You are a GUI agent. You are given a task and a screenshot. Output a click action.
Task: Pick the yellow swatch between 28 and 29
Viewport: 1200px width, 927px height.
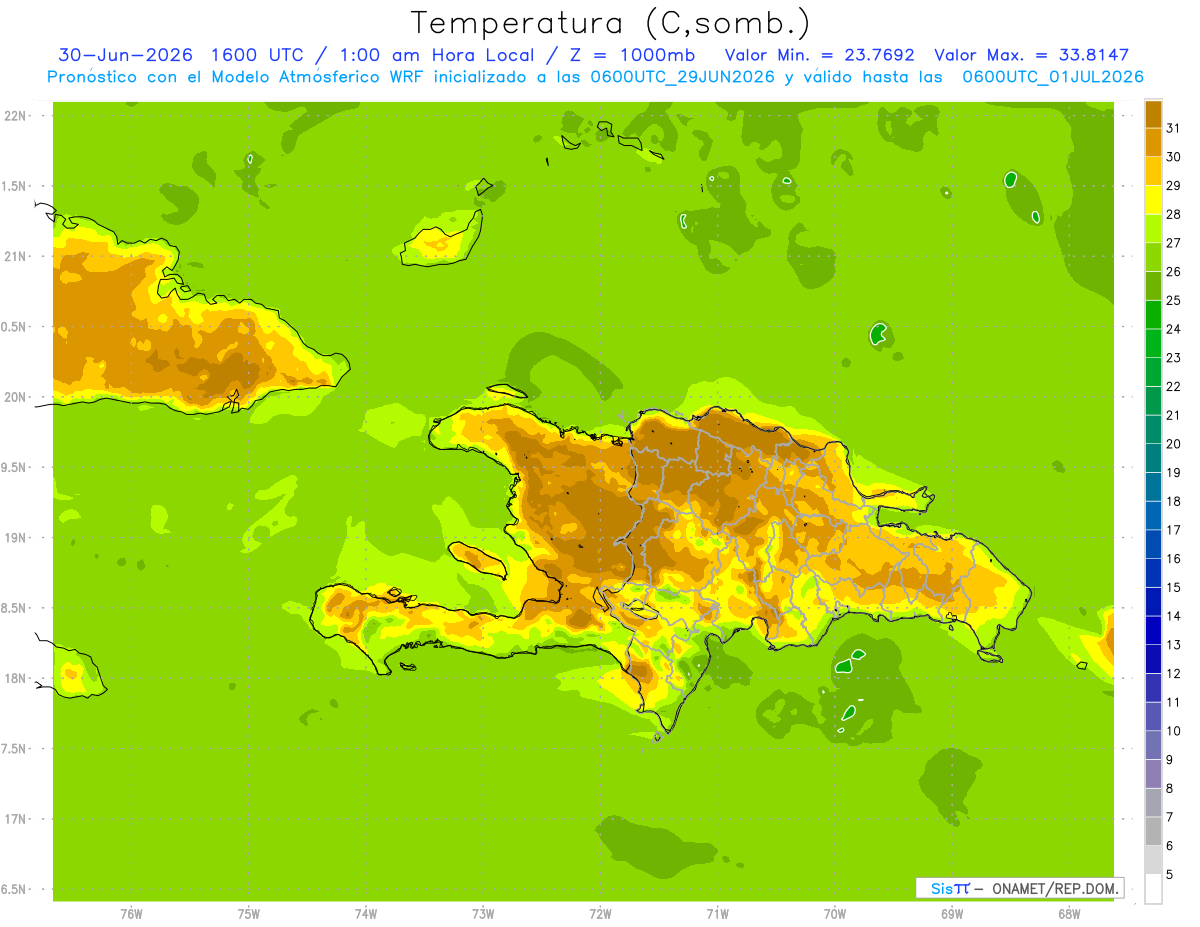click(x=1153, y=200)
